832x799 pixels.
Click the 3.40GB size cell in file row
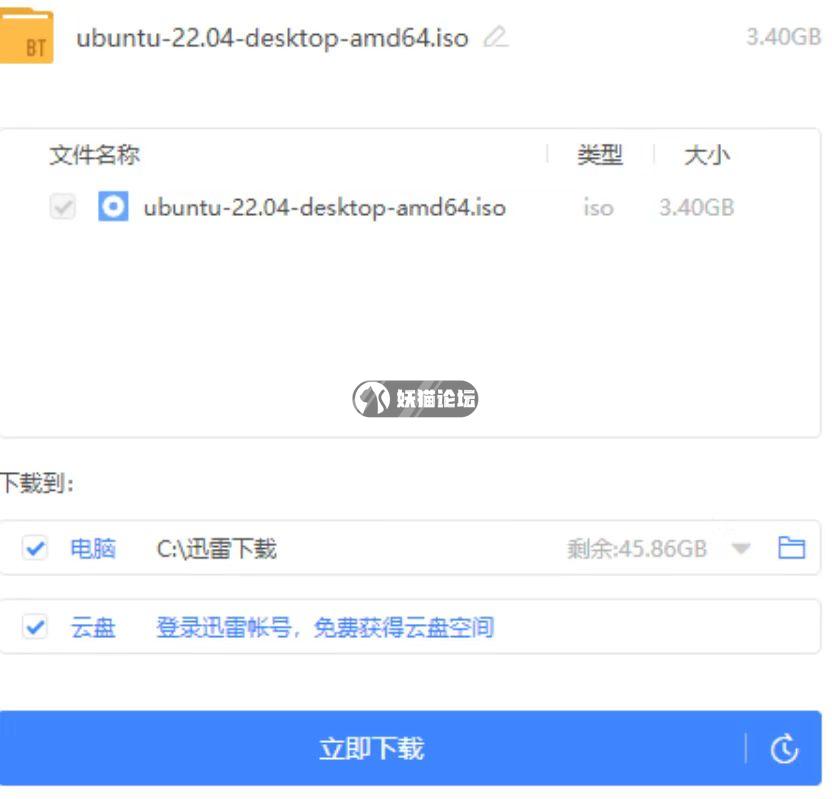[x=697, y=207]
